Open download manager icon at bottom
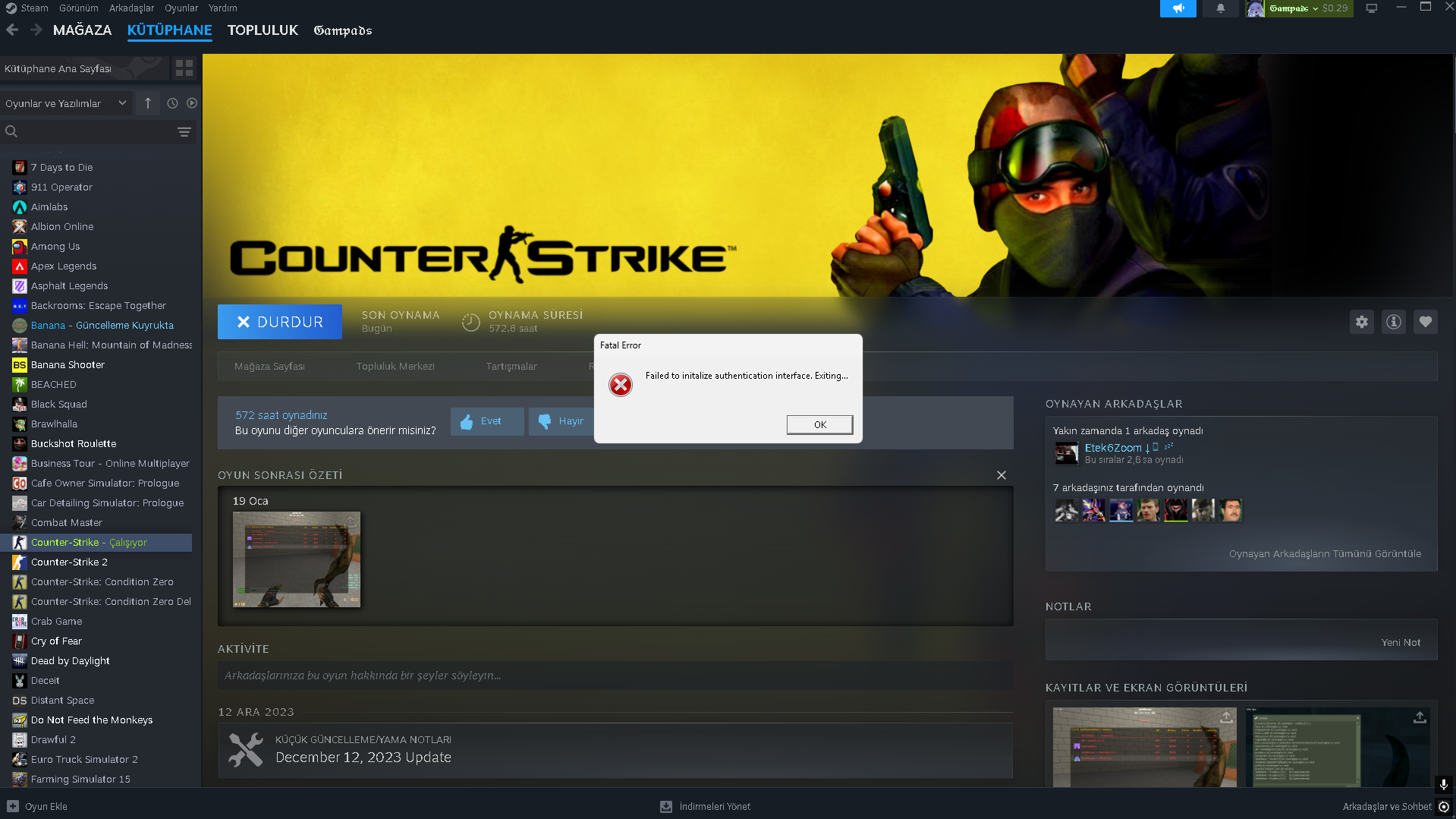Screen dimensions: 1456x819 (666, 806)
